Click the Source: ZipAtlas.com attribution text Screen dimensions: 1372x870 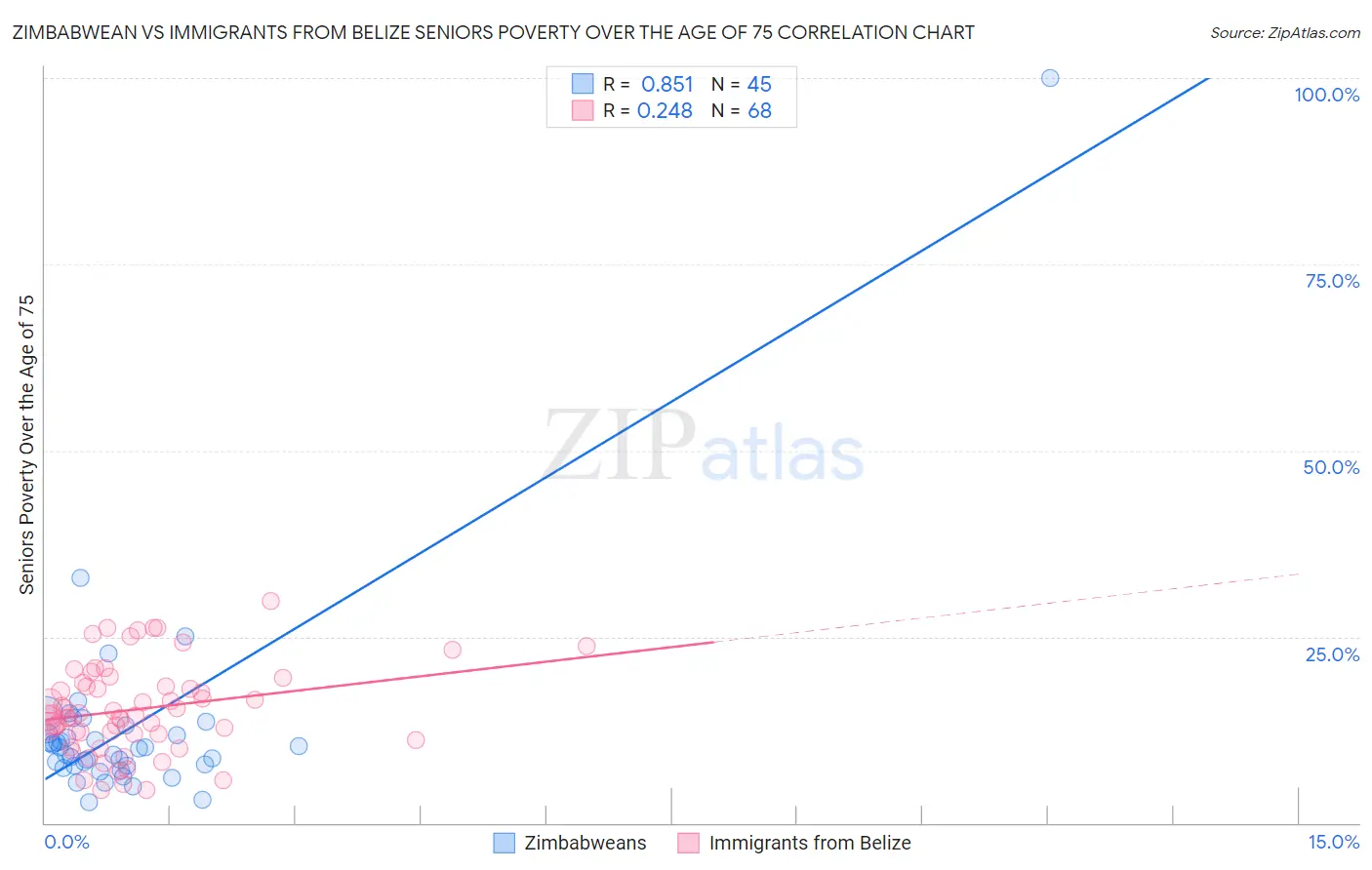[x=1284, y=33]
